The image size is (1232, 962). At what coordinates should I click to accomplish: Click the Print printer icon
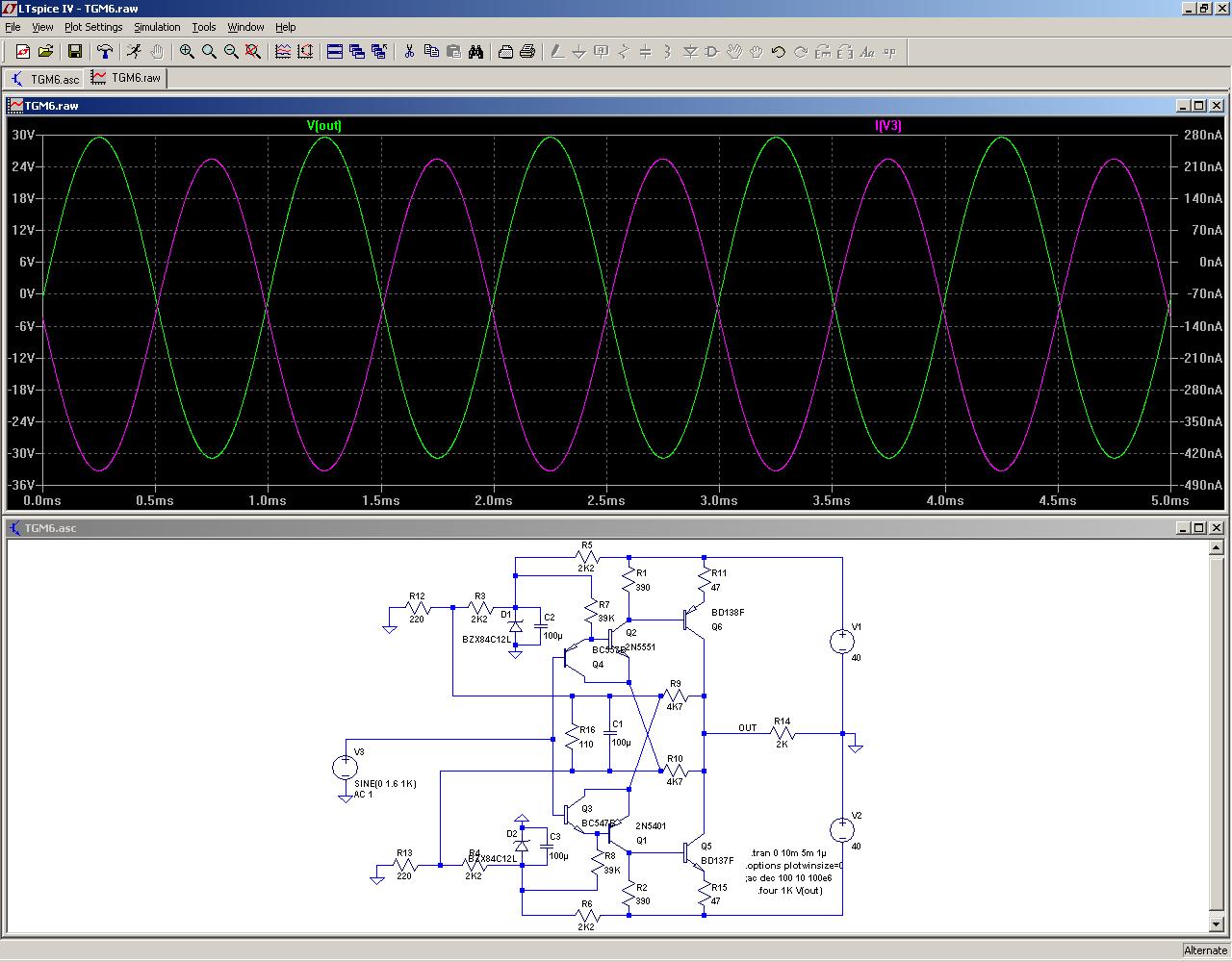(x=527, y=52)
